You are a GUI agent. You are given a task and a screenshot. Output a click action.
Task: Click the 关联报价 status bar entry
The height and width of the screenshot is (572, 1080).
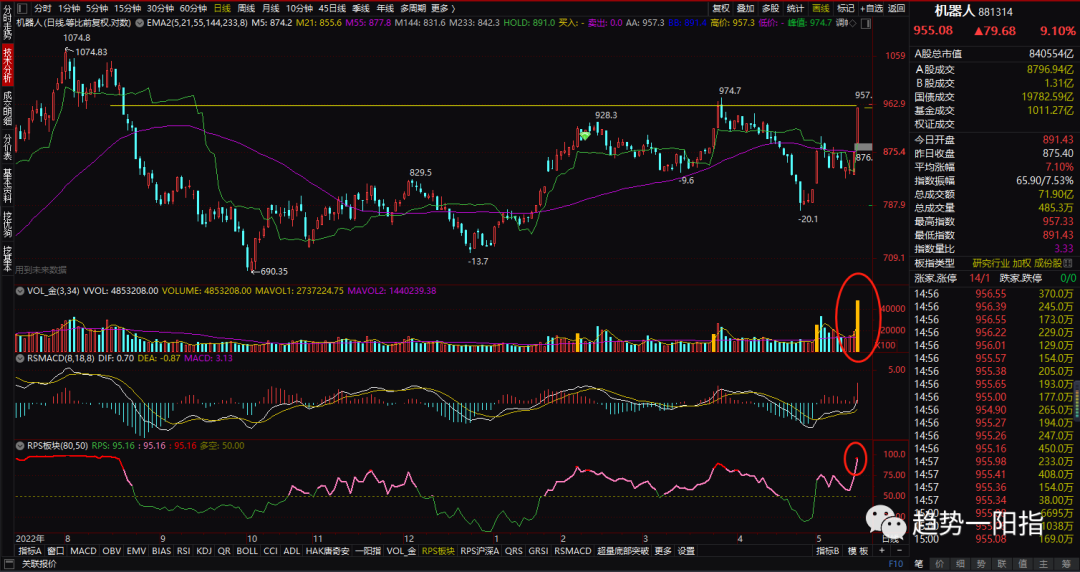(39, 564)
